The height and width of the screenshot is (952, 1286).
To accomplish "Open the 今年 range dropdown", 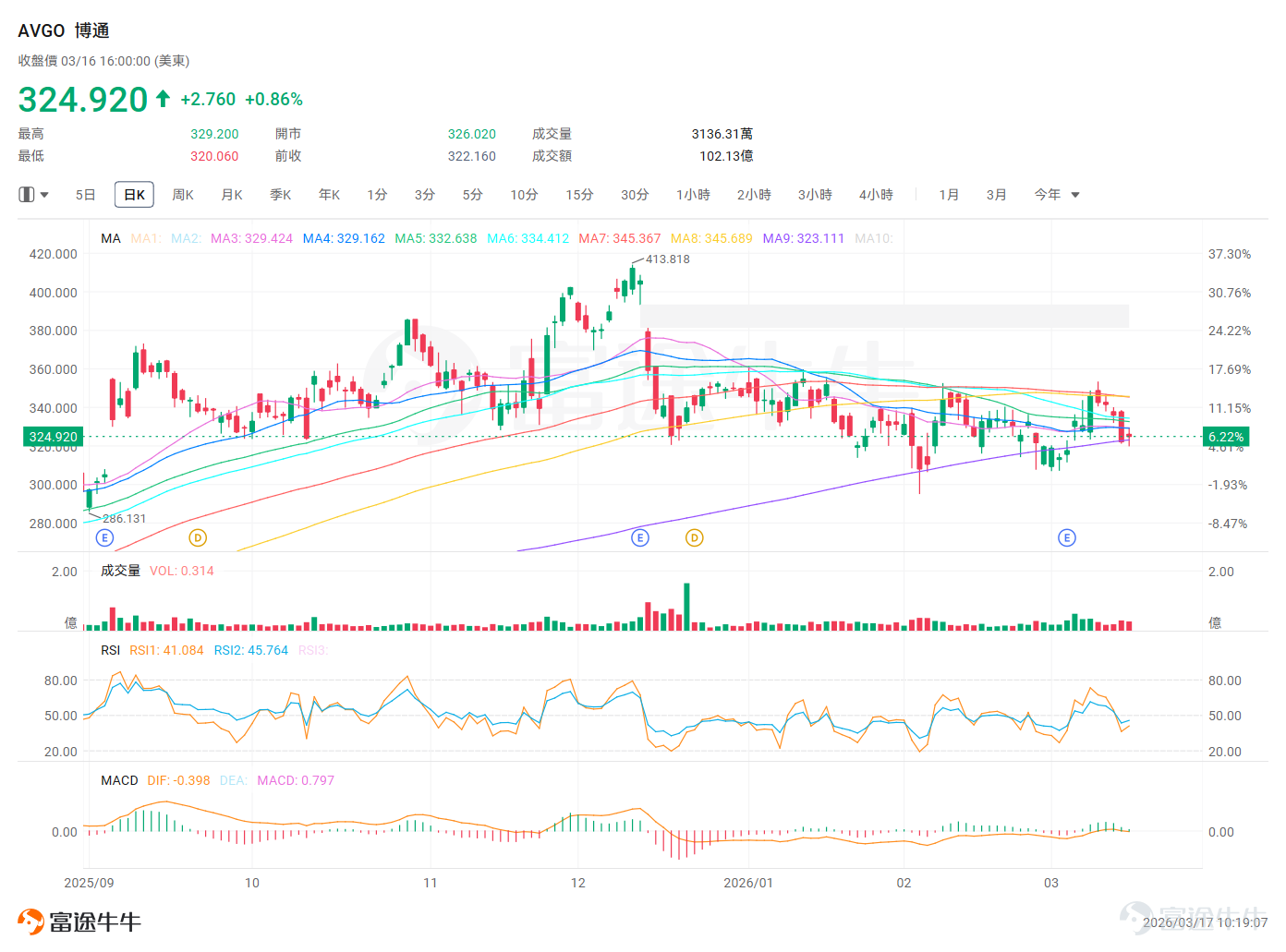I will click(1057, 195).
